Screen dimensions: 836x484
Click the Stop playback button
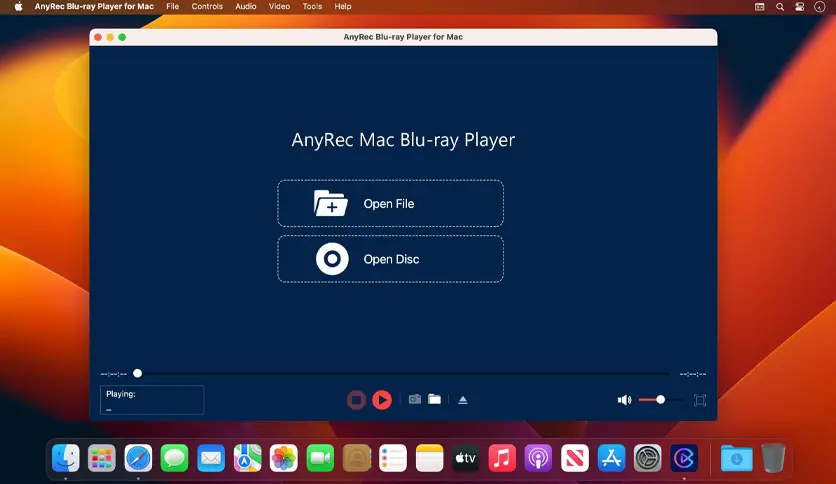(356, 400)
